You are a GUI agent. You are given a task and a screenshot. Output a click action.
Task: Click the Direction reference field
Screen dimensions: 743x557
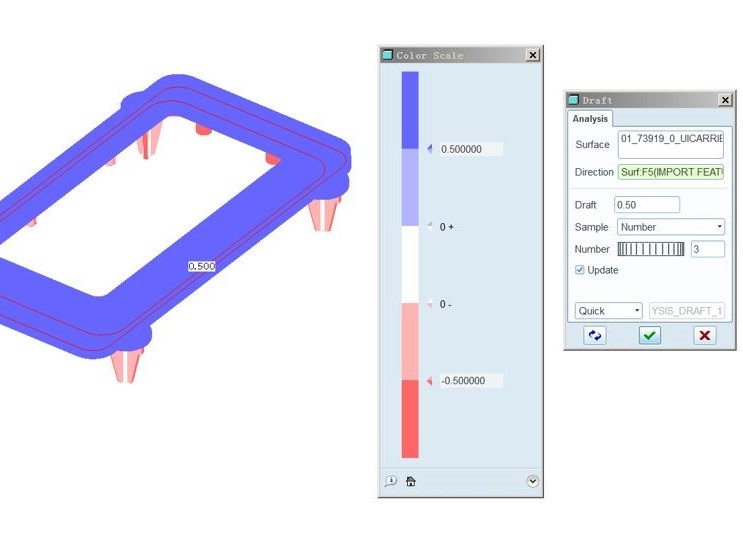point(670,172)
